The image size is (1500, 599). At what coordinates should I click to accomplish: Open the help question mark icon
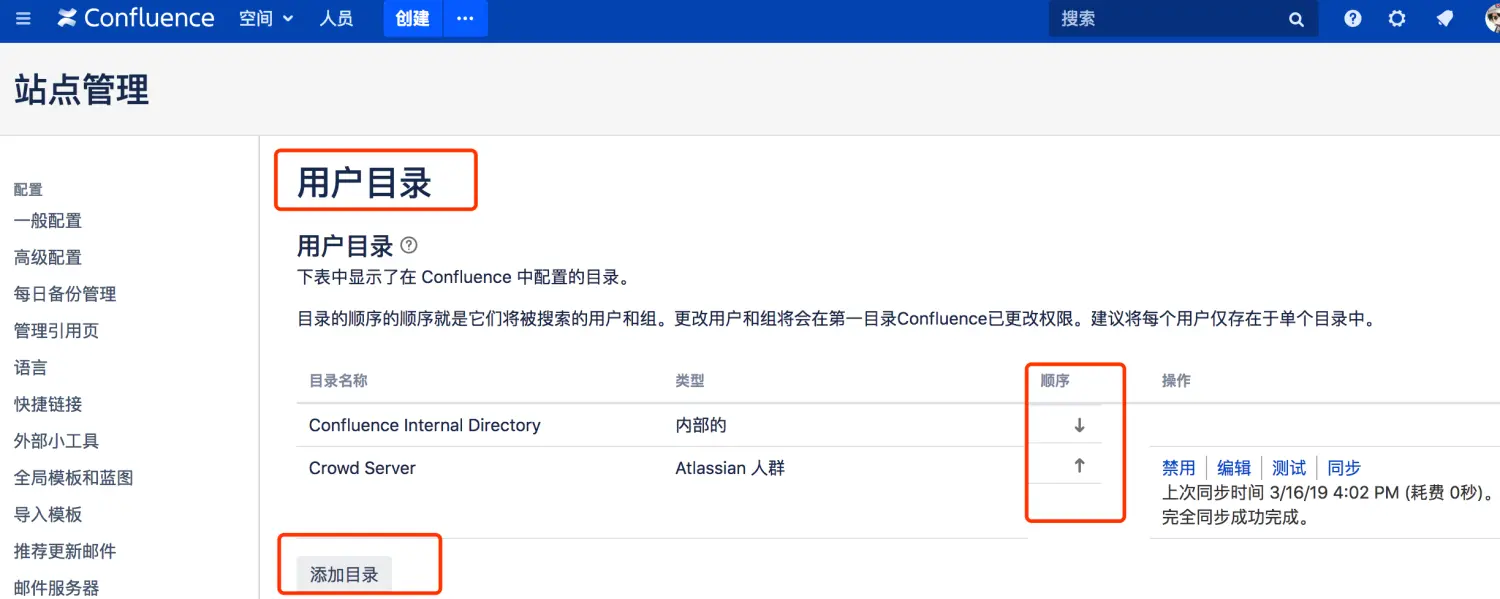[1353, 19]
